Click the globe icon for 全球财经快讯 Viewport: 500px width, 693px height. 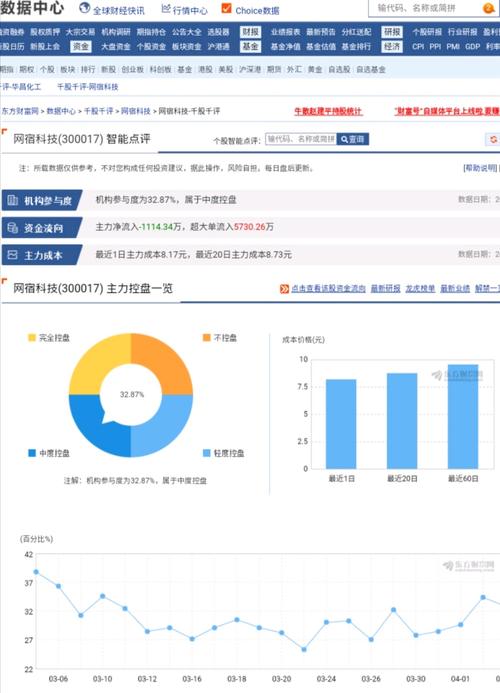[x=84, y=8]
